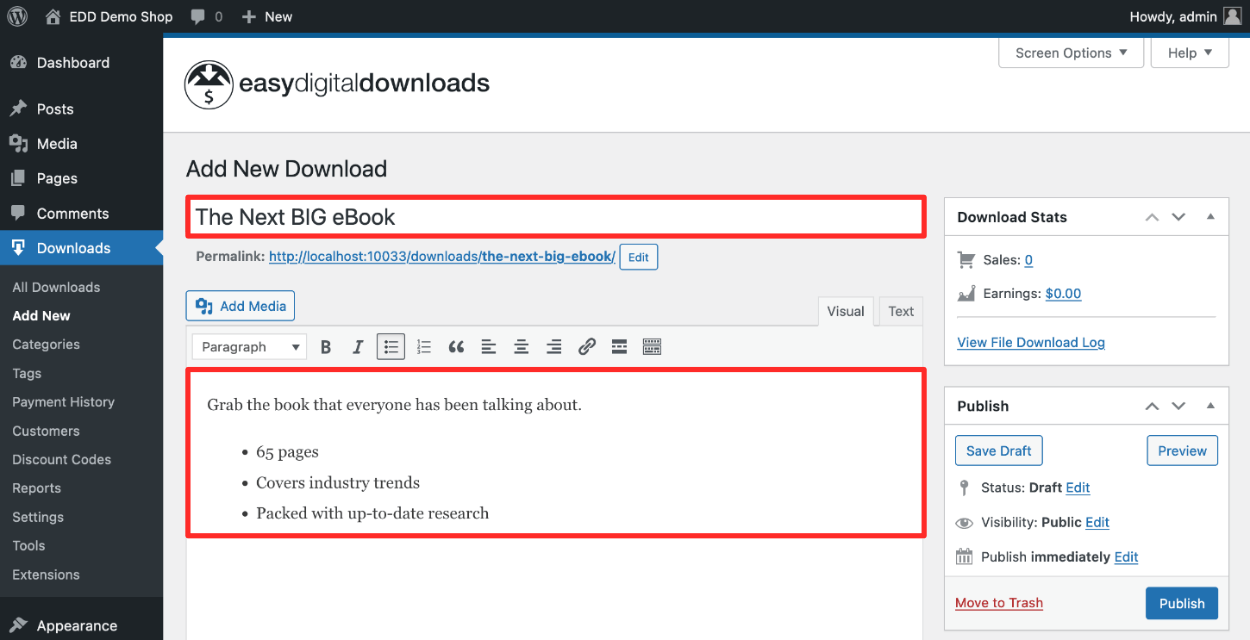Screen dimensions: 1250x640
Task: Open the Earnings $0.00 link
Action: 1063,294
